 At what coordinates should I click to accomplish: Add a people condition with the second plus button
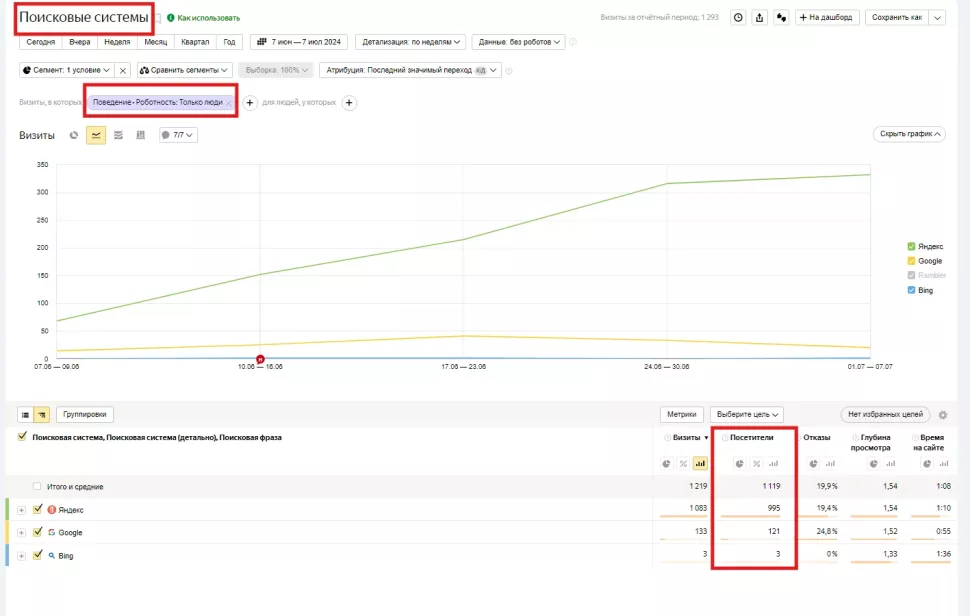(x=349, y=103)
